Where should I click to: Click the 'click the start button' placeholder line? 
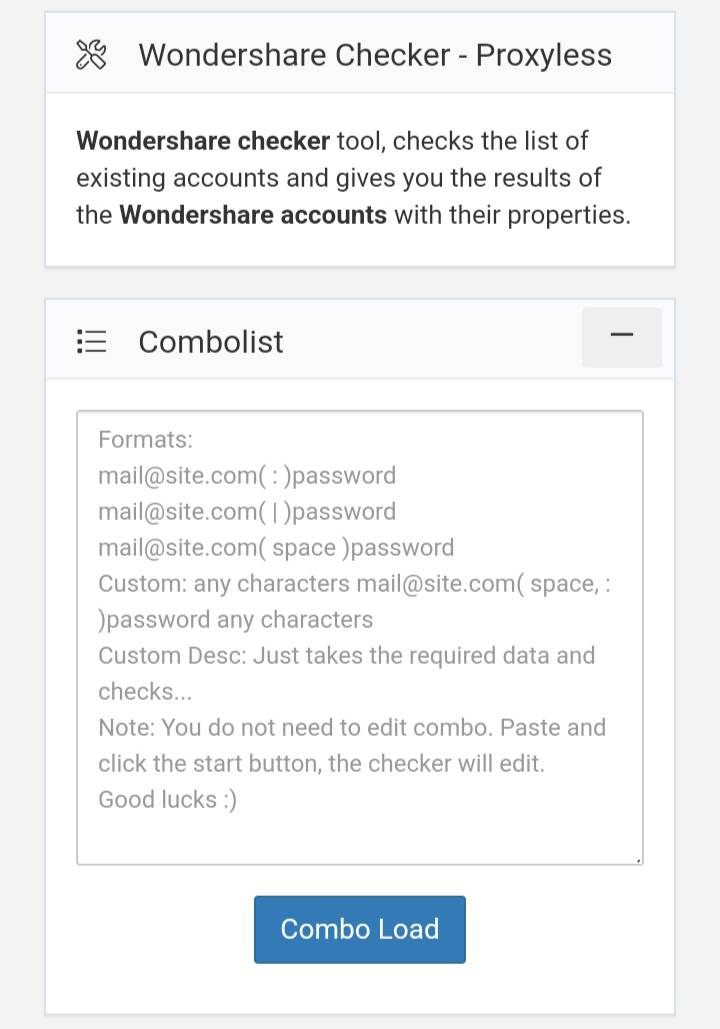point(321,764)
